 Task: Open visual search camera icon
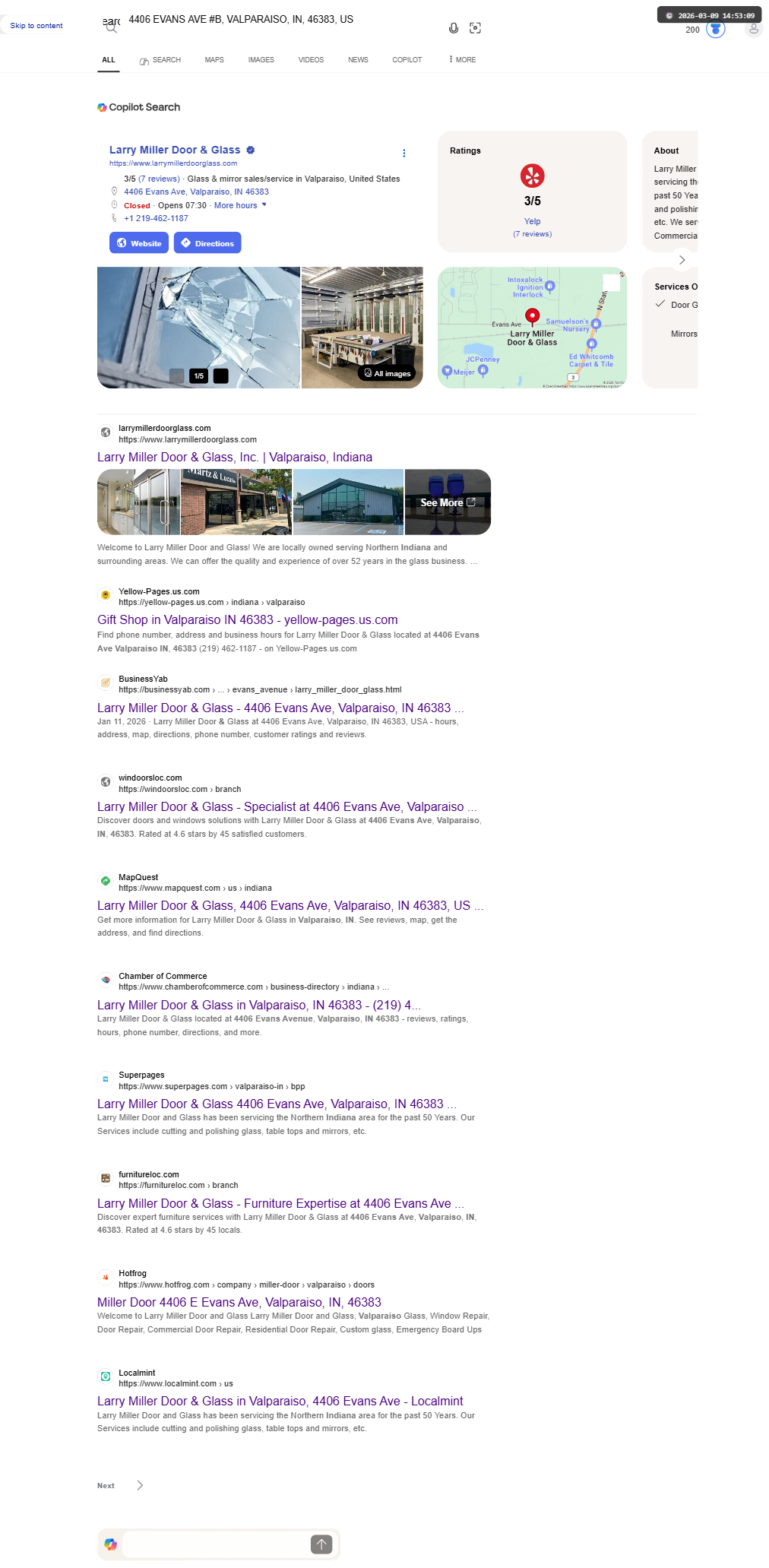coord(476,28)
